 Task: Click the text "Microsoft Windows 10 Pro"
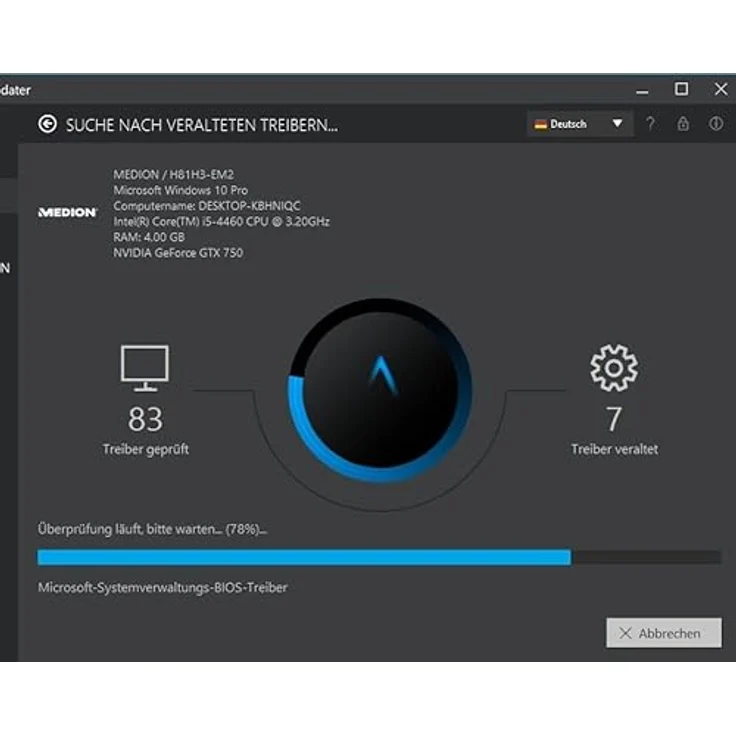pyautogui.click(x=180, y=190)
